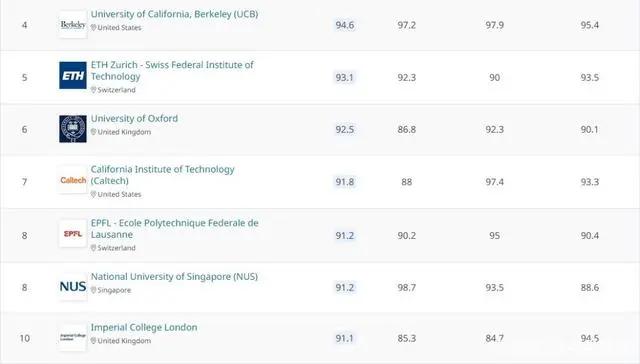Click the ETH Zurich logo
The width and height of the screenshot is (640, 364).
tap(73, 75)
